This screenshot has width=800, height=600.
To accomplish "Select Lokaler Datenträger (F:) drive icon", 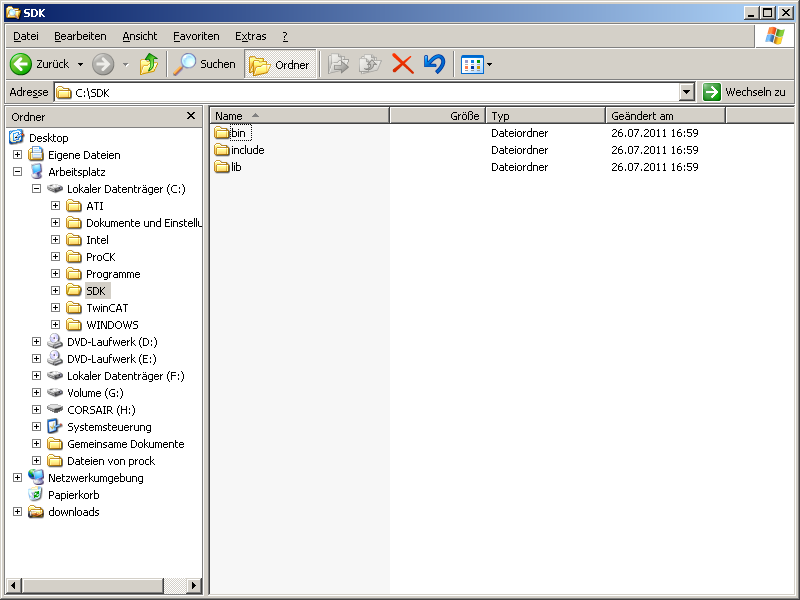I will [x=55, y=376].
